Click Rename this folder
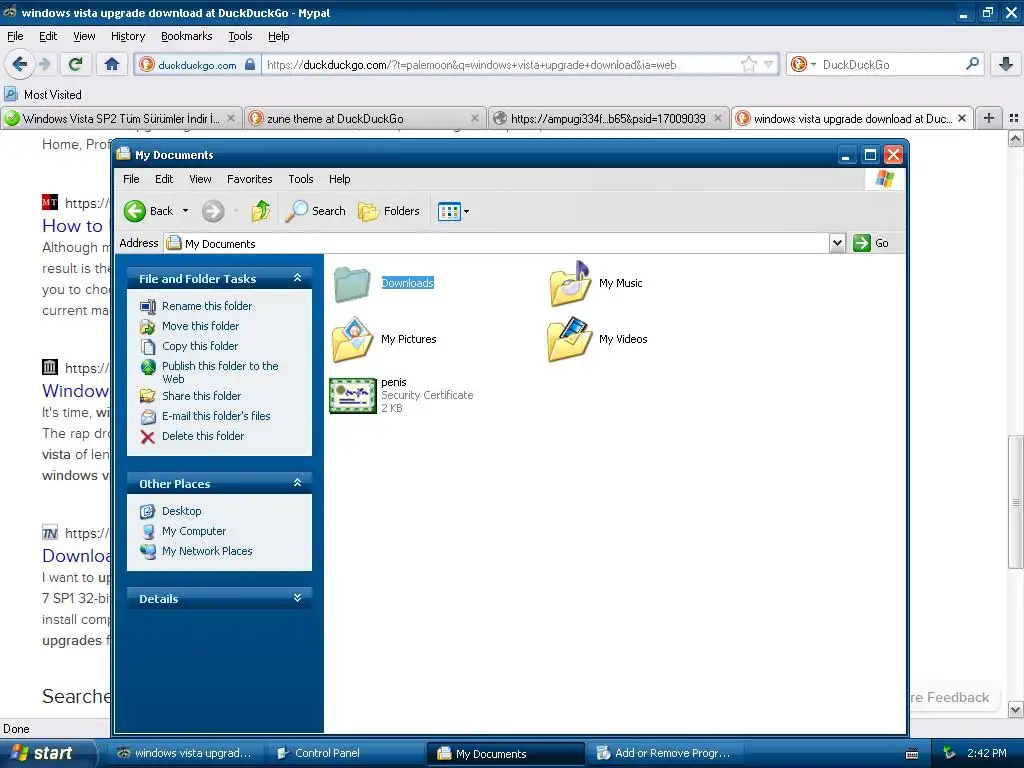The image size is (1024, 768). pyautogui.click(x=206, y=306)
